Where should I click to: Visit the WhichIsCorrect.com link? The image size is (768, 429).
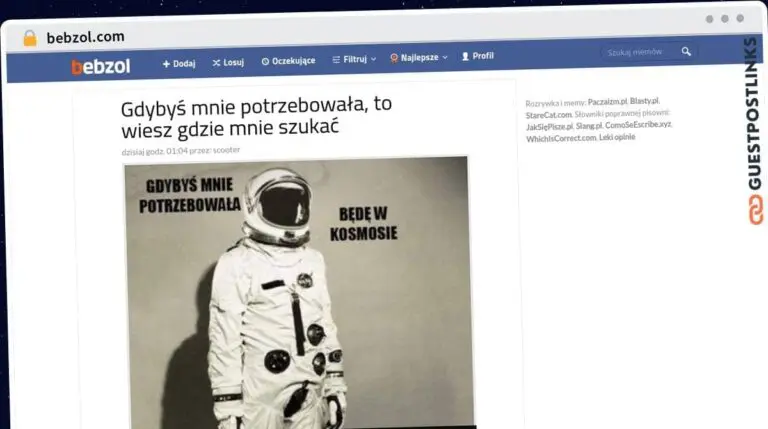[x=561, y=139]
